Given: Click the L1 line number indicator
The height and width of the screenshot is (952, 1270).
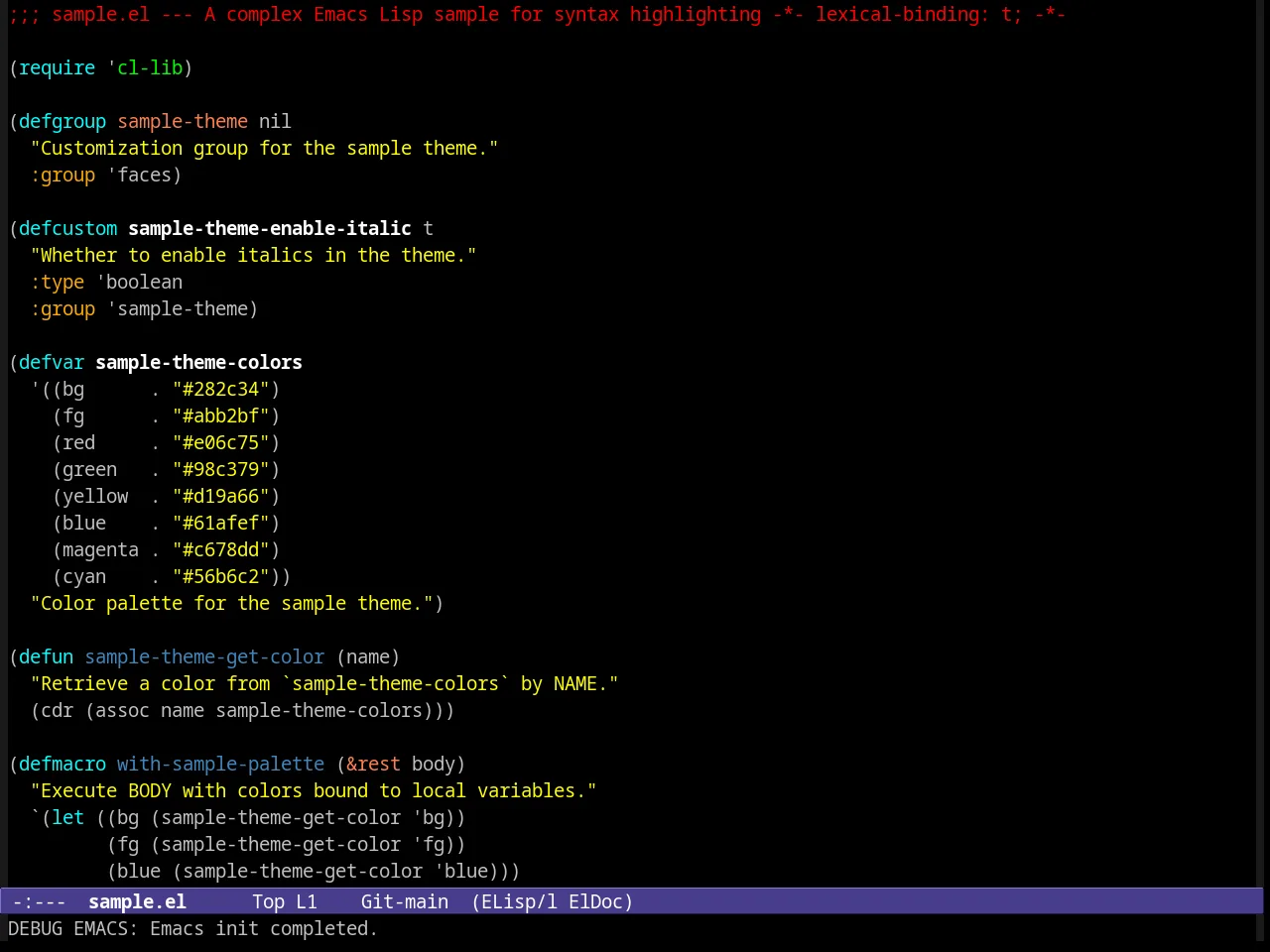Looking at the screenshot, I should click(307, 901).
